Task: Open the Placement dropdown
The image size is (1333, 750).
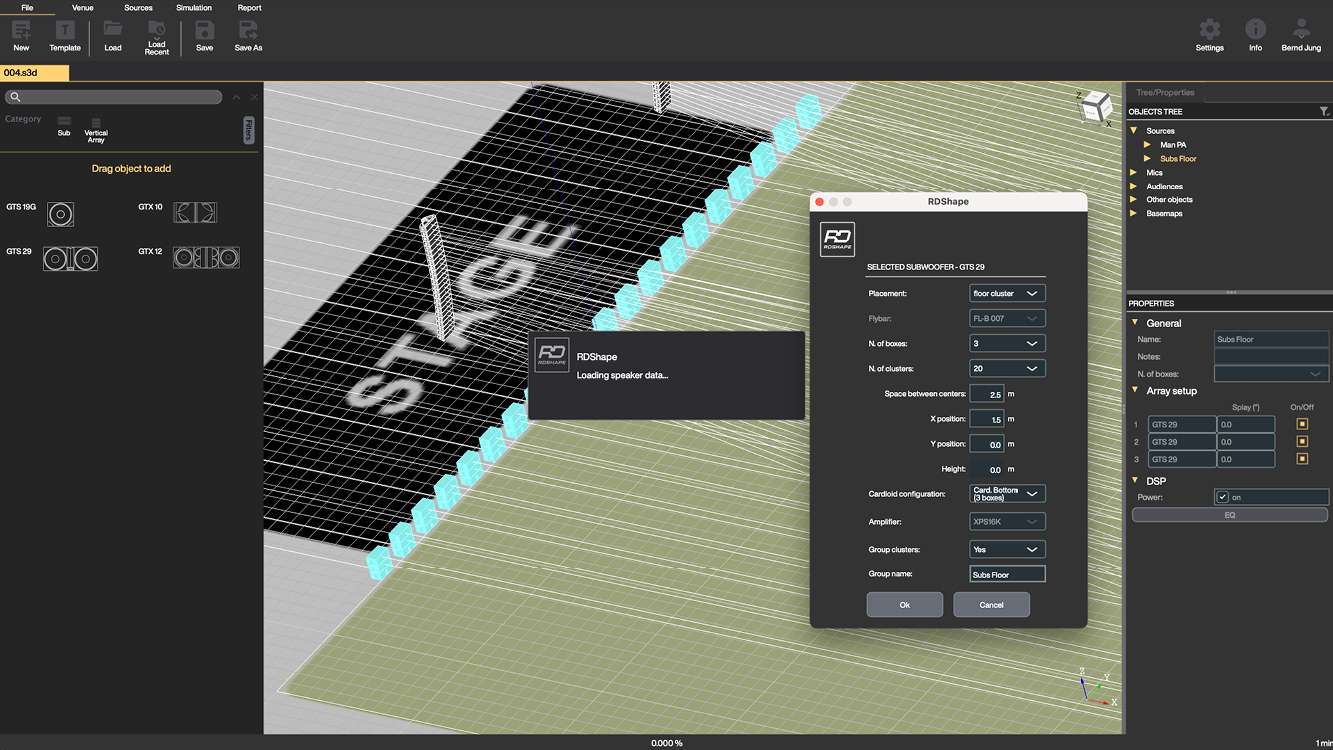Action: point(1007,293)
